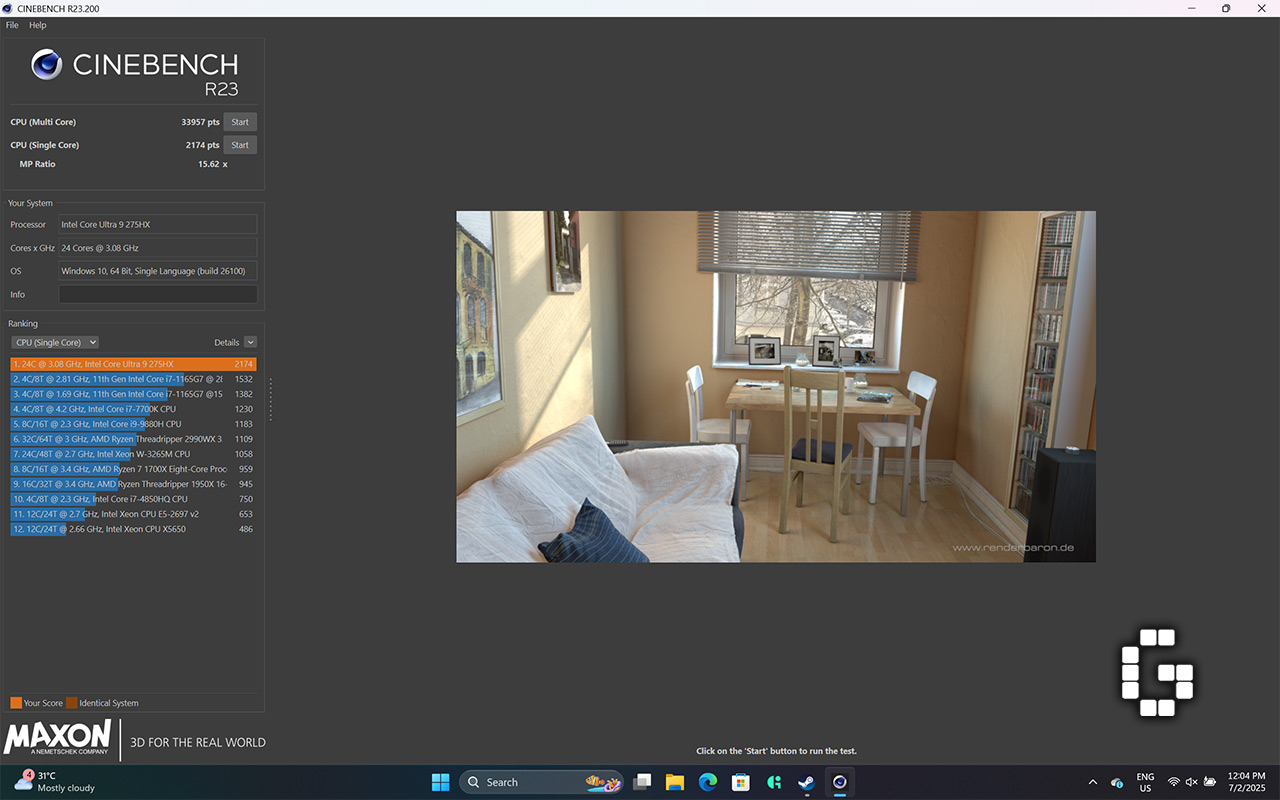Open Steam from the taskbar
1280x800 pixels.
(806, 782)
